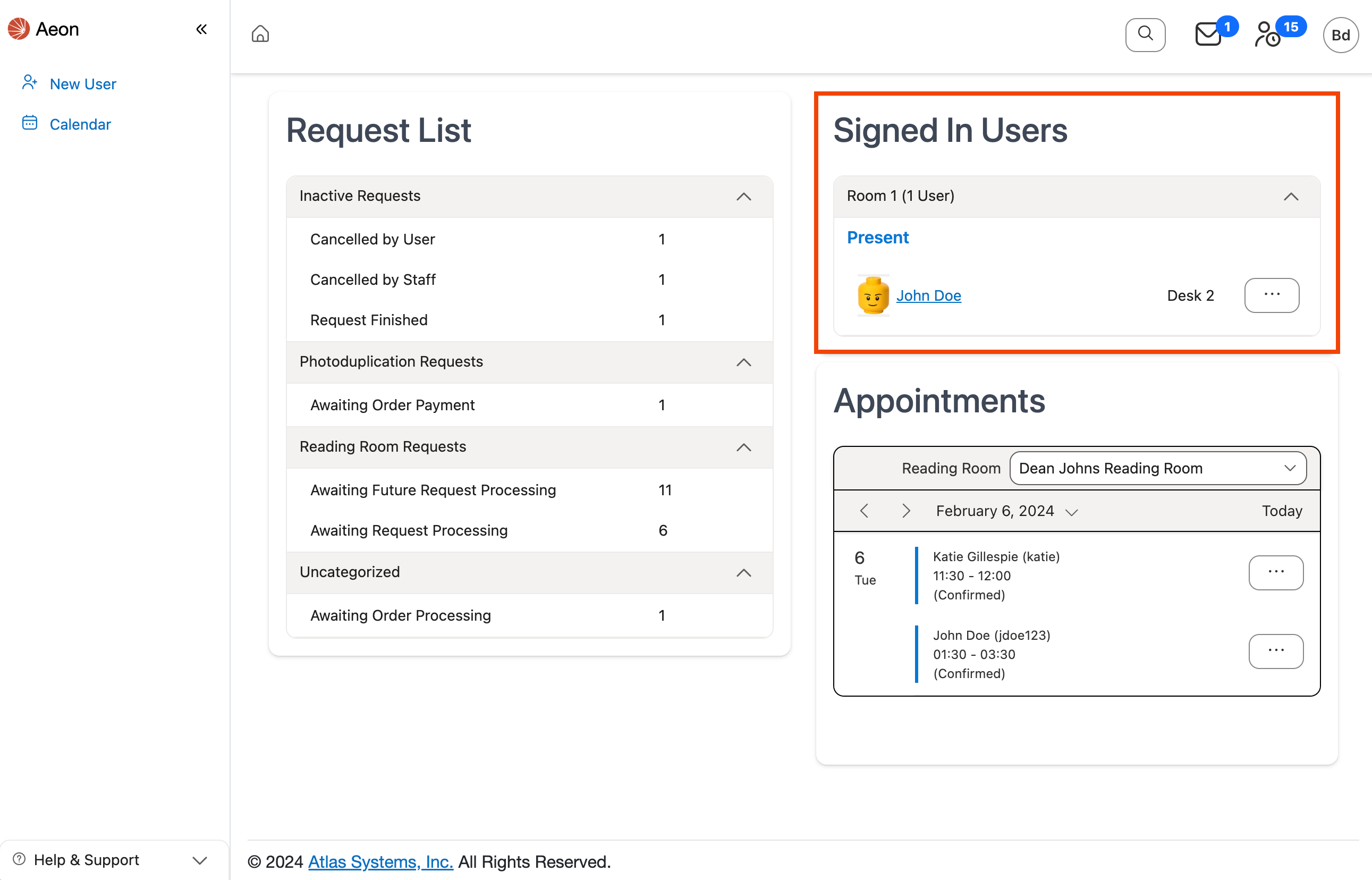Screen dimensions: 1372x880
Task: Open New User in the sidebar
Action: (83, 84)
